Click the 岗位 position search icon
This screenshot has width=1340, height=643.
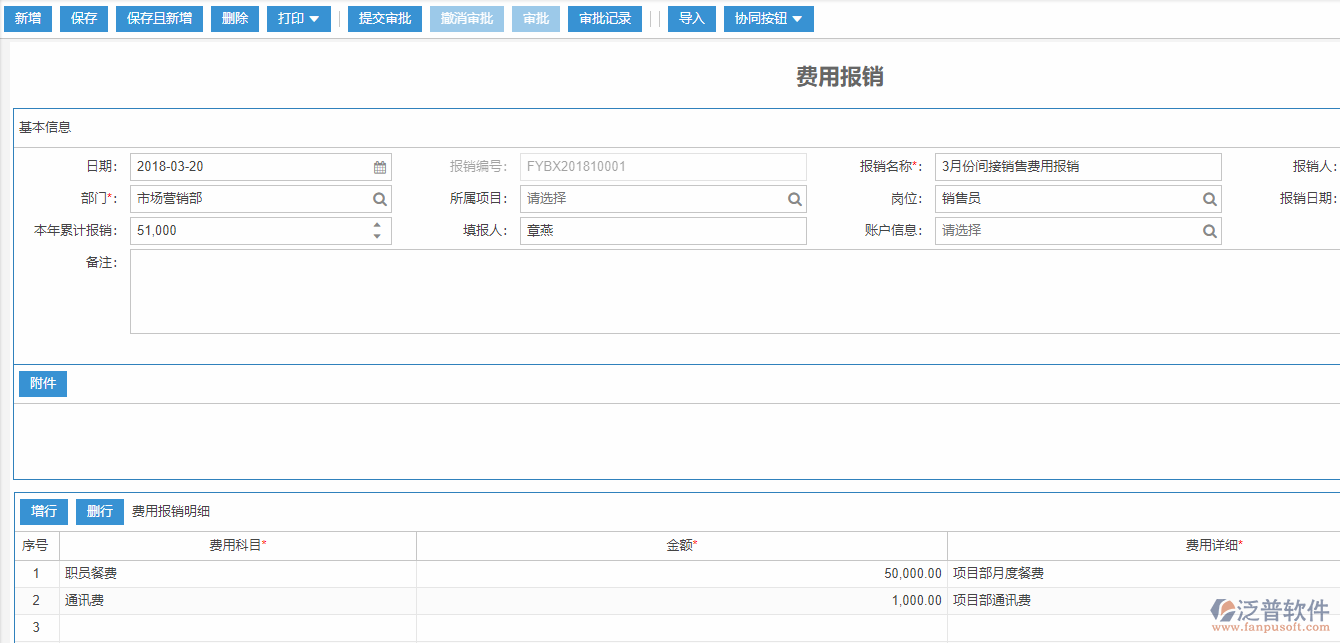click(1209, 198)
